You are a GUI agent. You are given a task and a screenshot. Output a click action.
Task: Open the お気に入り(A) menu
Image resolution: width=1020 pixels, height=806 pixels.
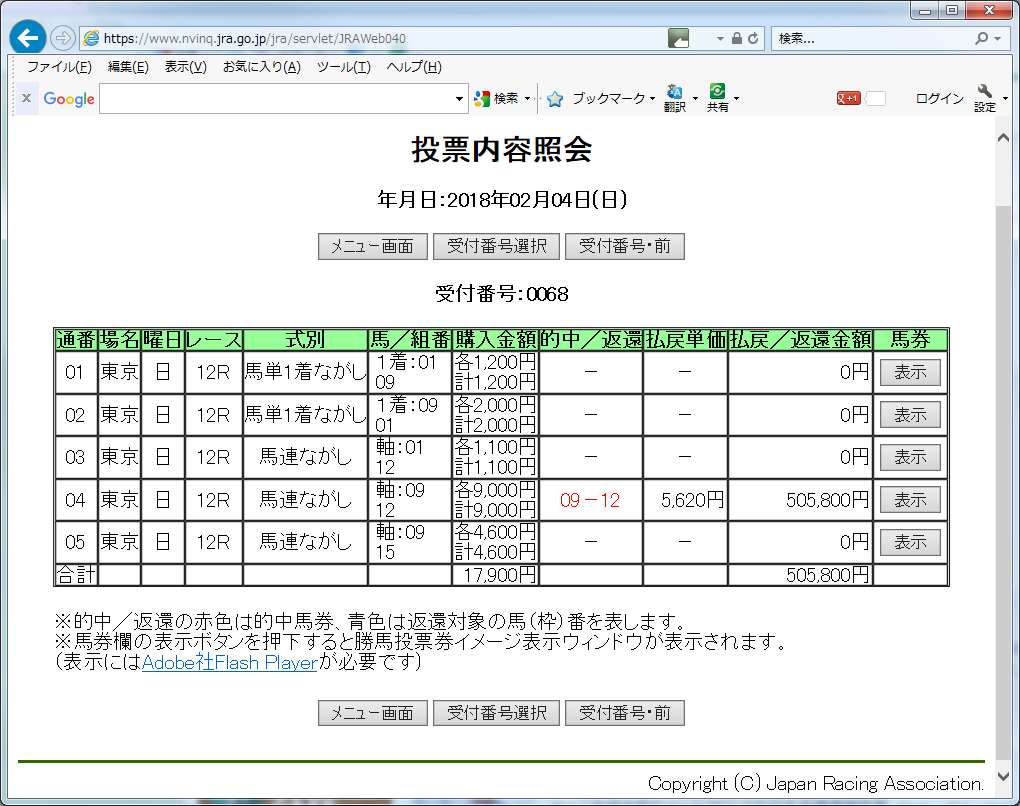(262, 67)
